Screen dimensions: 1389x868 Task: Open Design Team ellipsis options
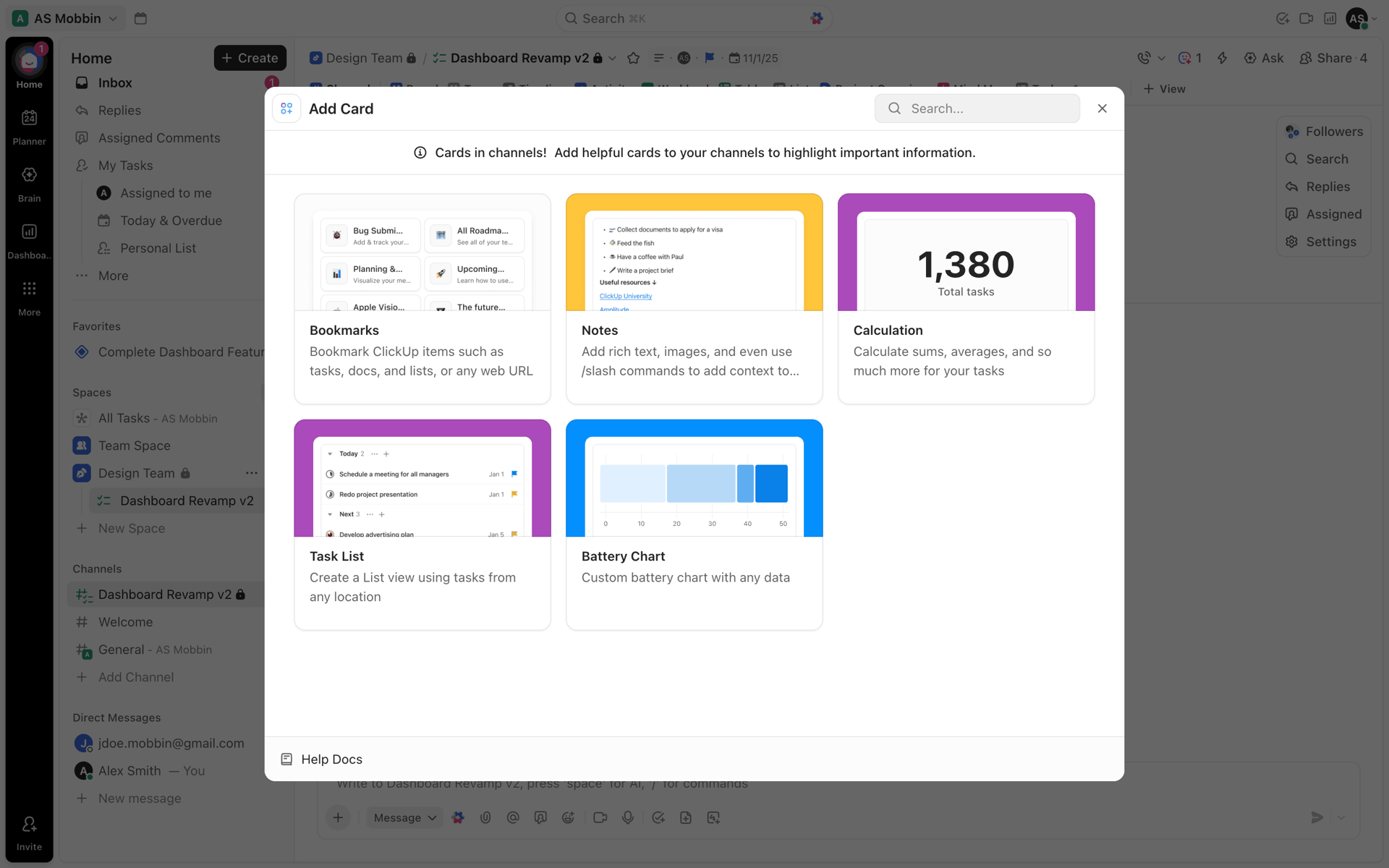click(251, 473)
